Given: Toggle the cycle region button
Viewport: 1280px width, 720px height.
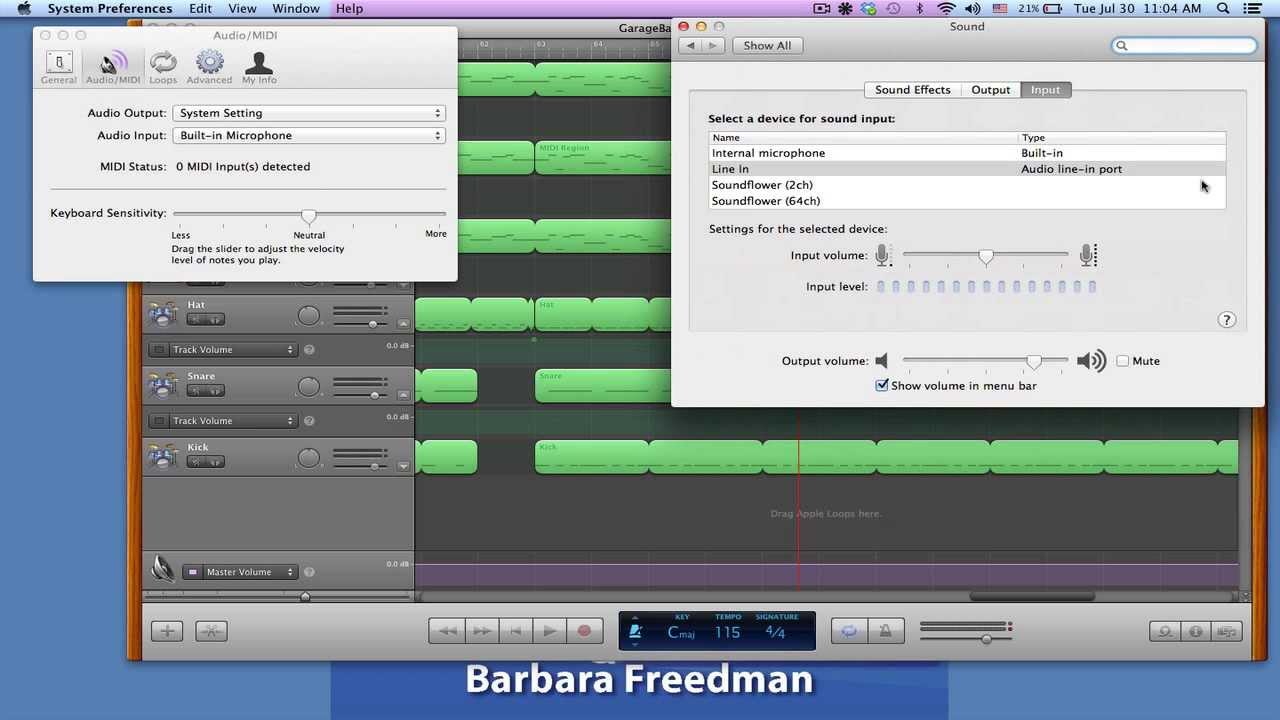Looking at the screenshot, I should tap(849, 631).
